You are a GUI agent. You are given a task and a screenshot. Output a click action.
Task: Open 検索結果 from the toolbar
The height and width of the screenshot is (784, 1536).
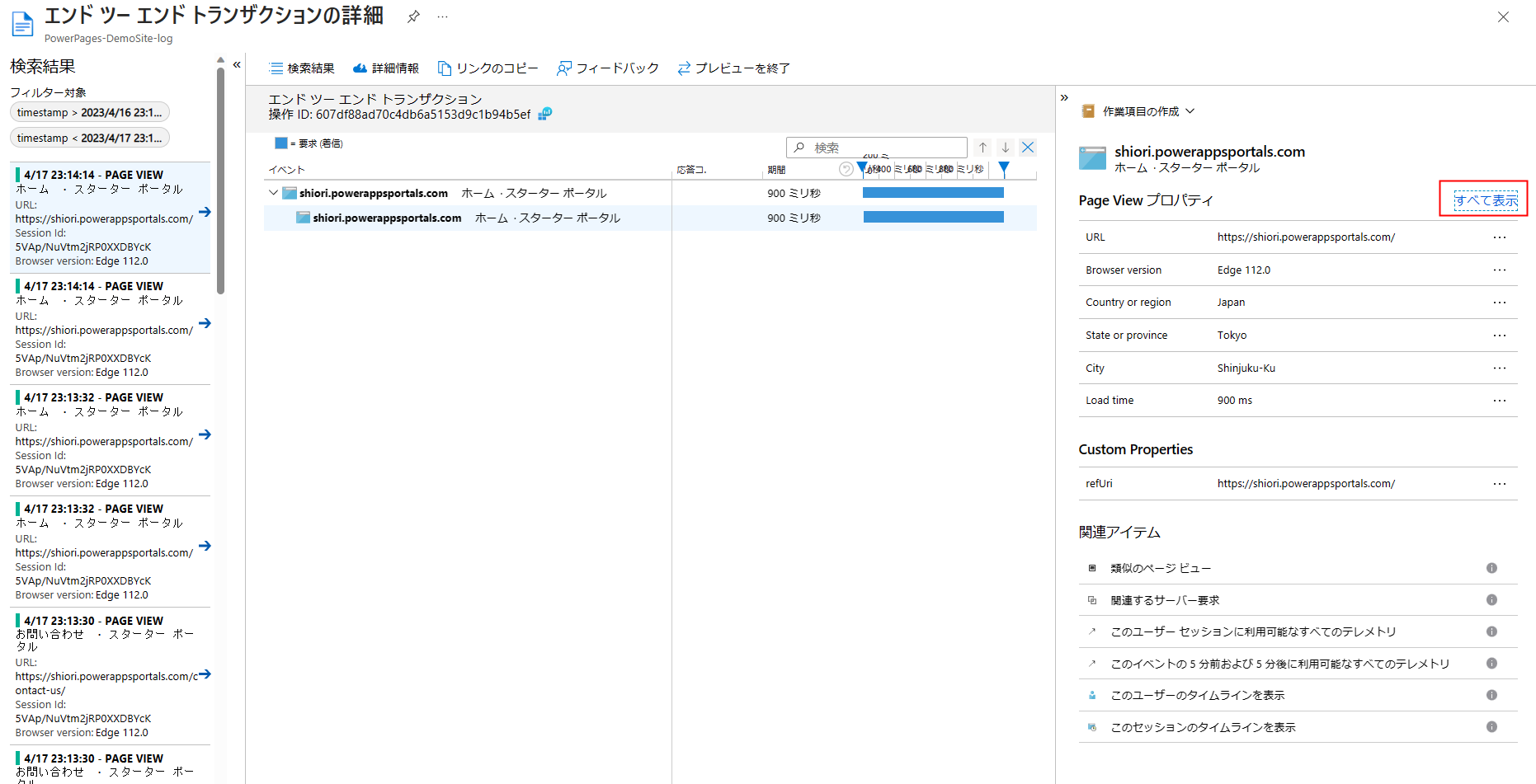[301, 68]
